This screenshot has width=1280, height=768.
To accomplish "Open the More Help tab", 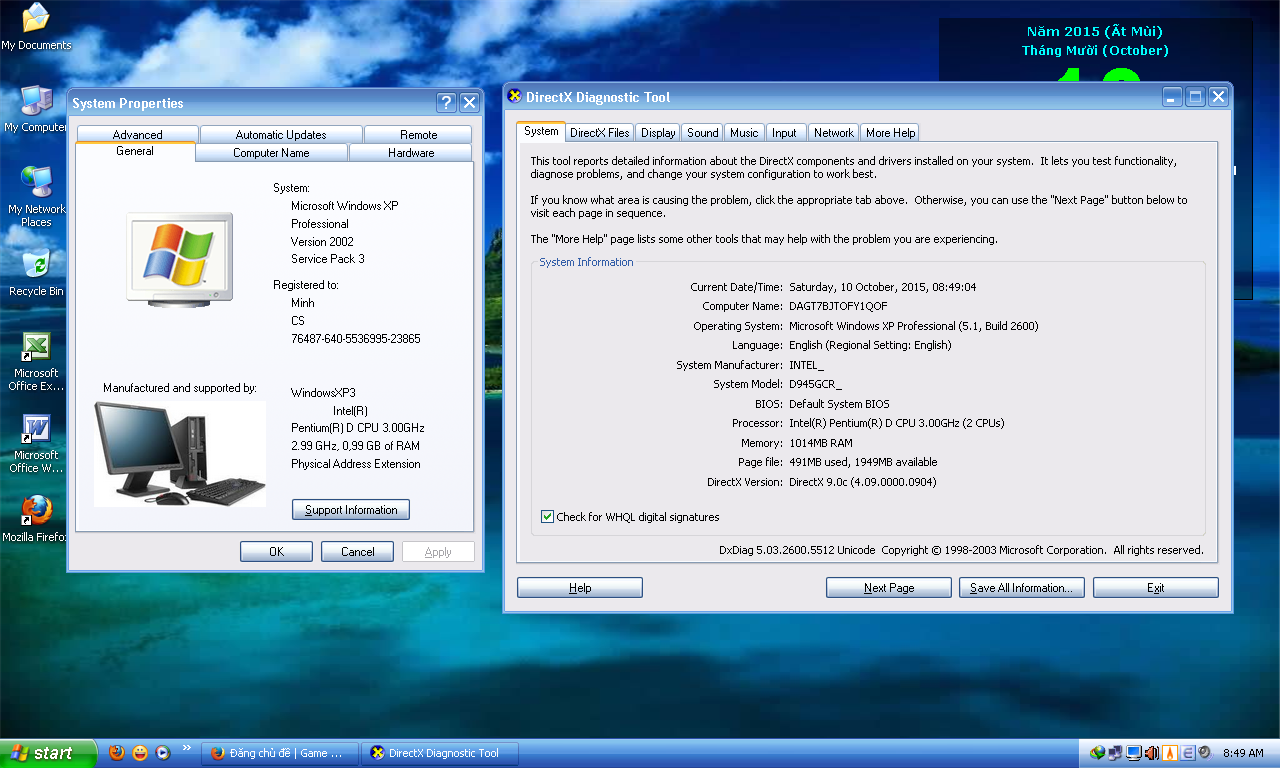I will click(x=890, y=133).
